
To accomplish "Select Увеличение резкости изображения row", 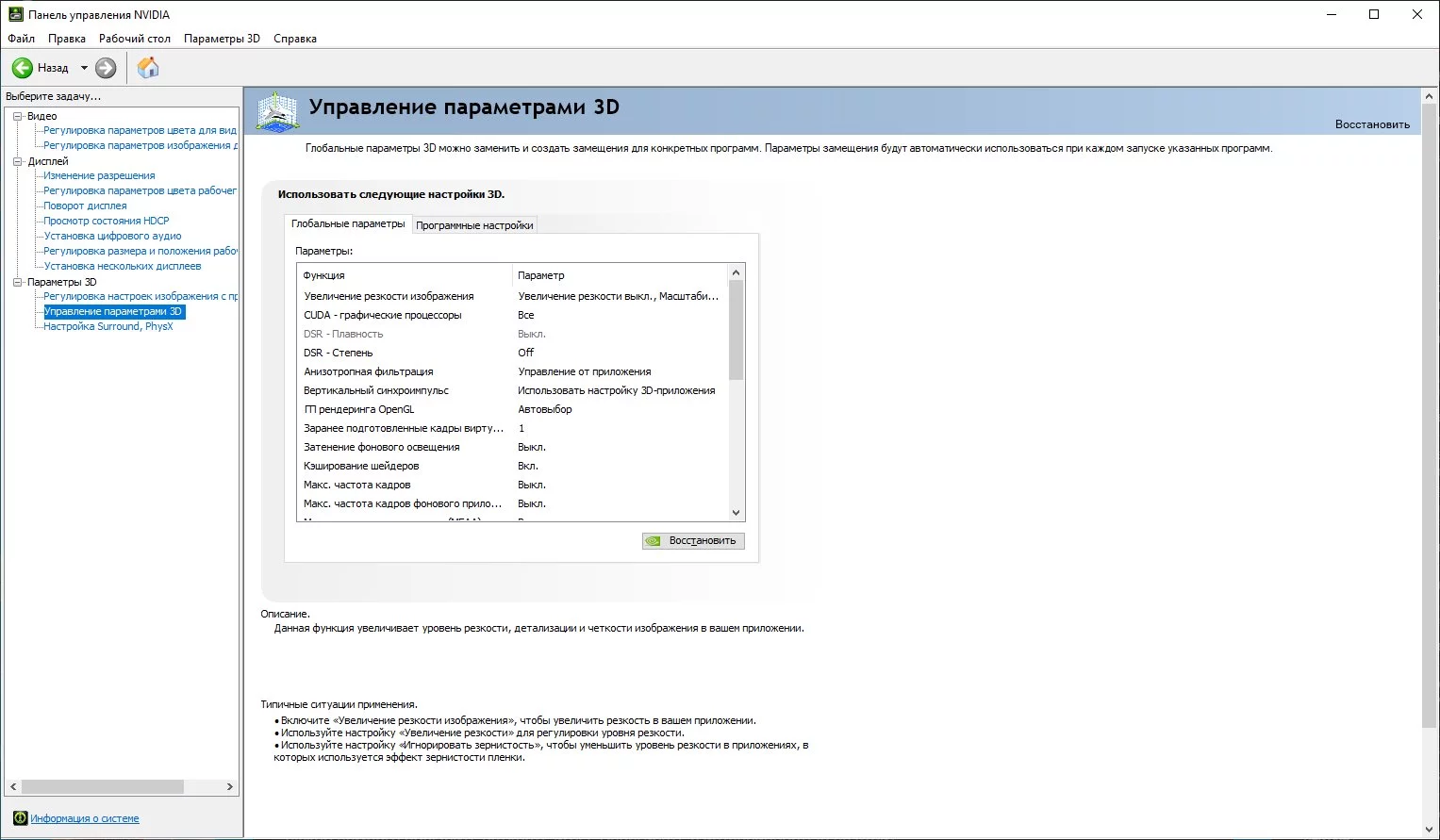I will pos(513,296).
